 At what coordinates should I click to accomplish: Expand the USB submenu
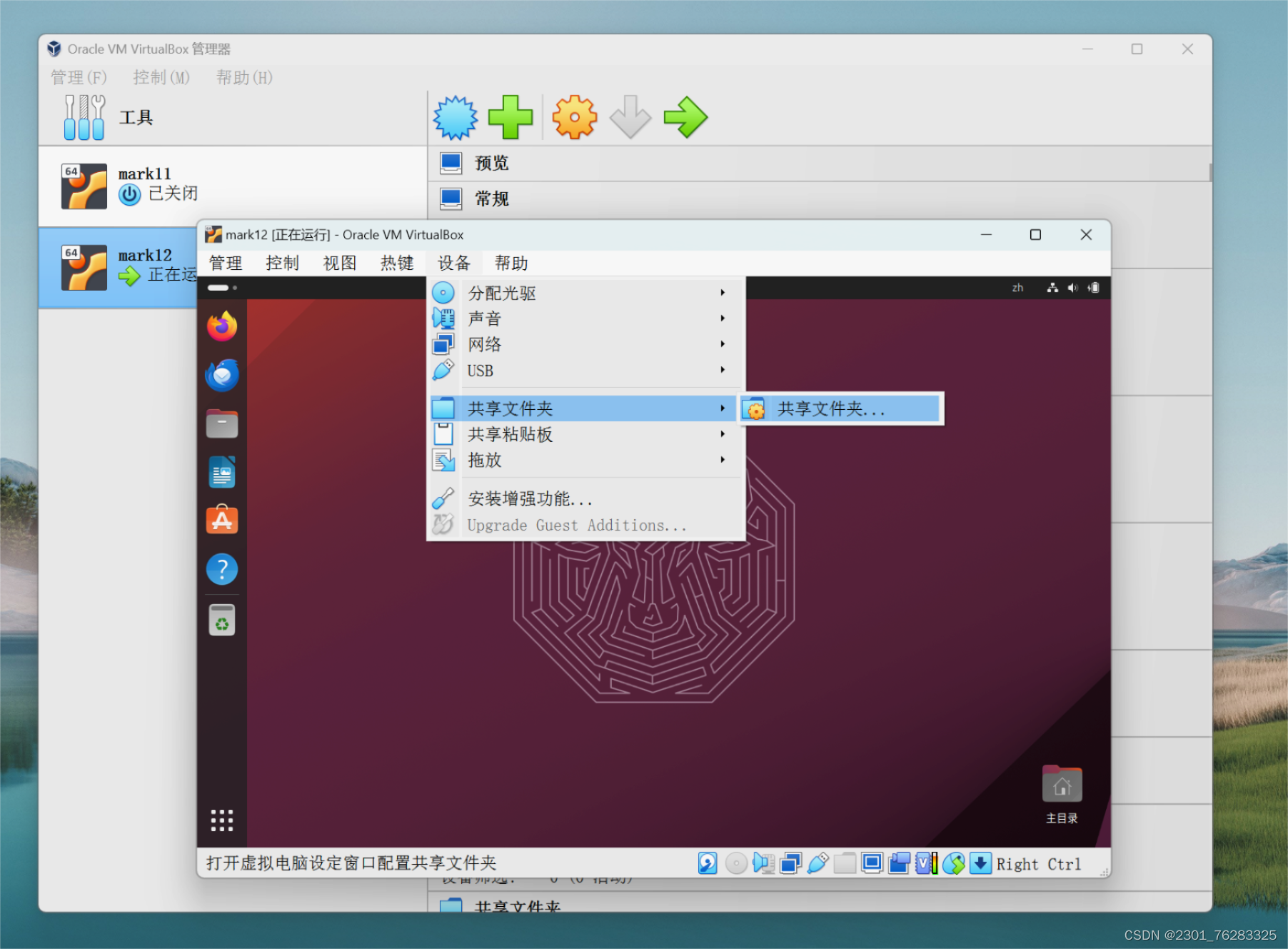click(x=586, y=371)
